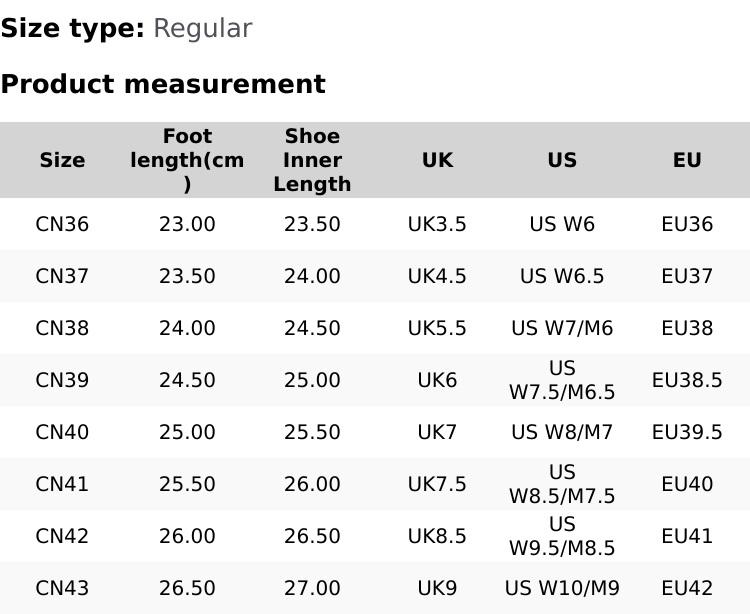Click the US column header

coord(562,160)
